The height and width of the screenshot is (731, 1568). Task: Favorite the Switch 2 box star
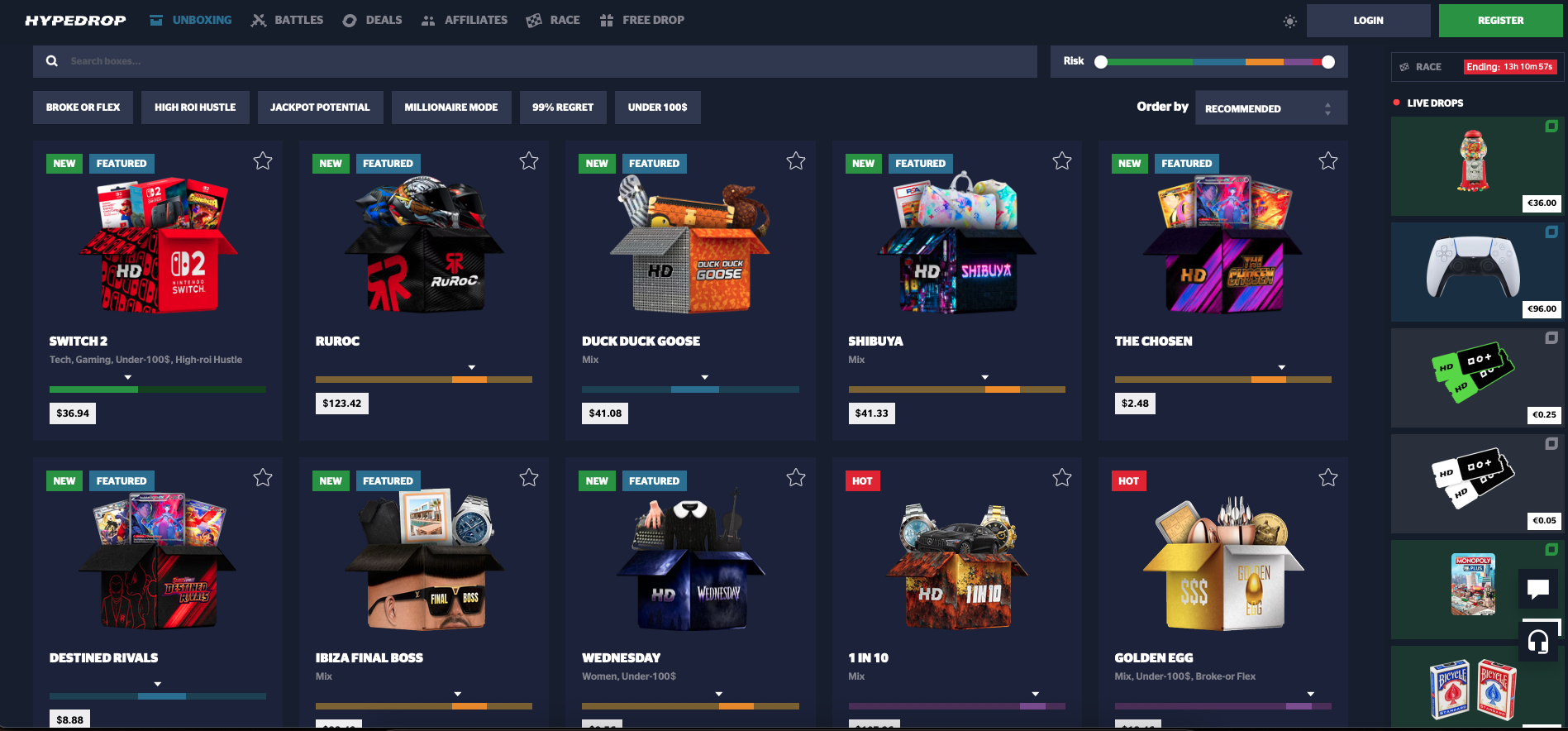pos(263,161)
